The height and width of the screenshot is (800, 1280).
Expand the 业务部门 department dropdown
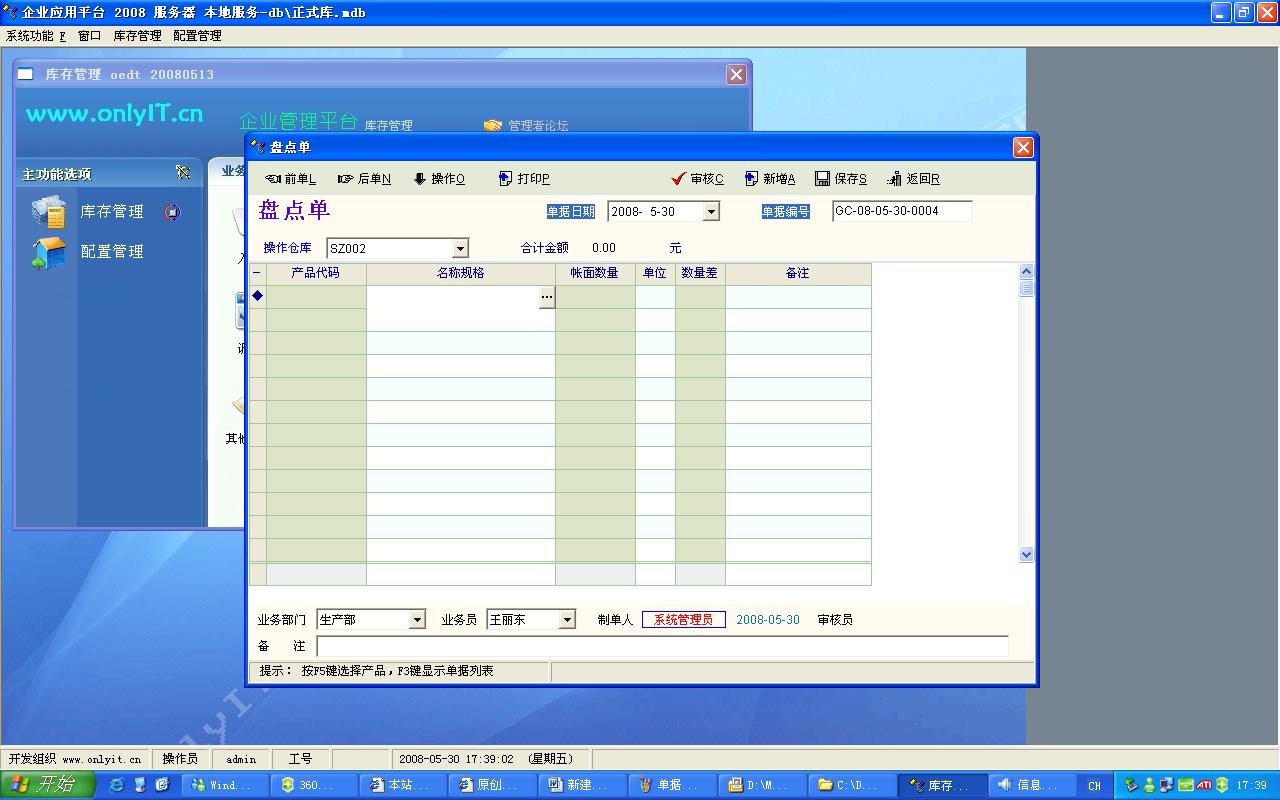point(418,620)
